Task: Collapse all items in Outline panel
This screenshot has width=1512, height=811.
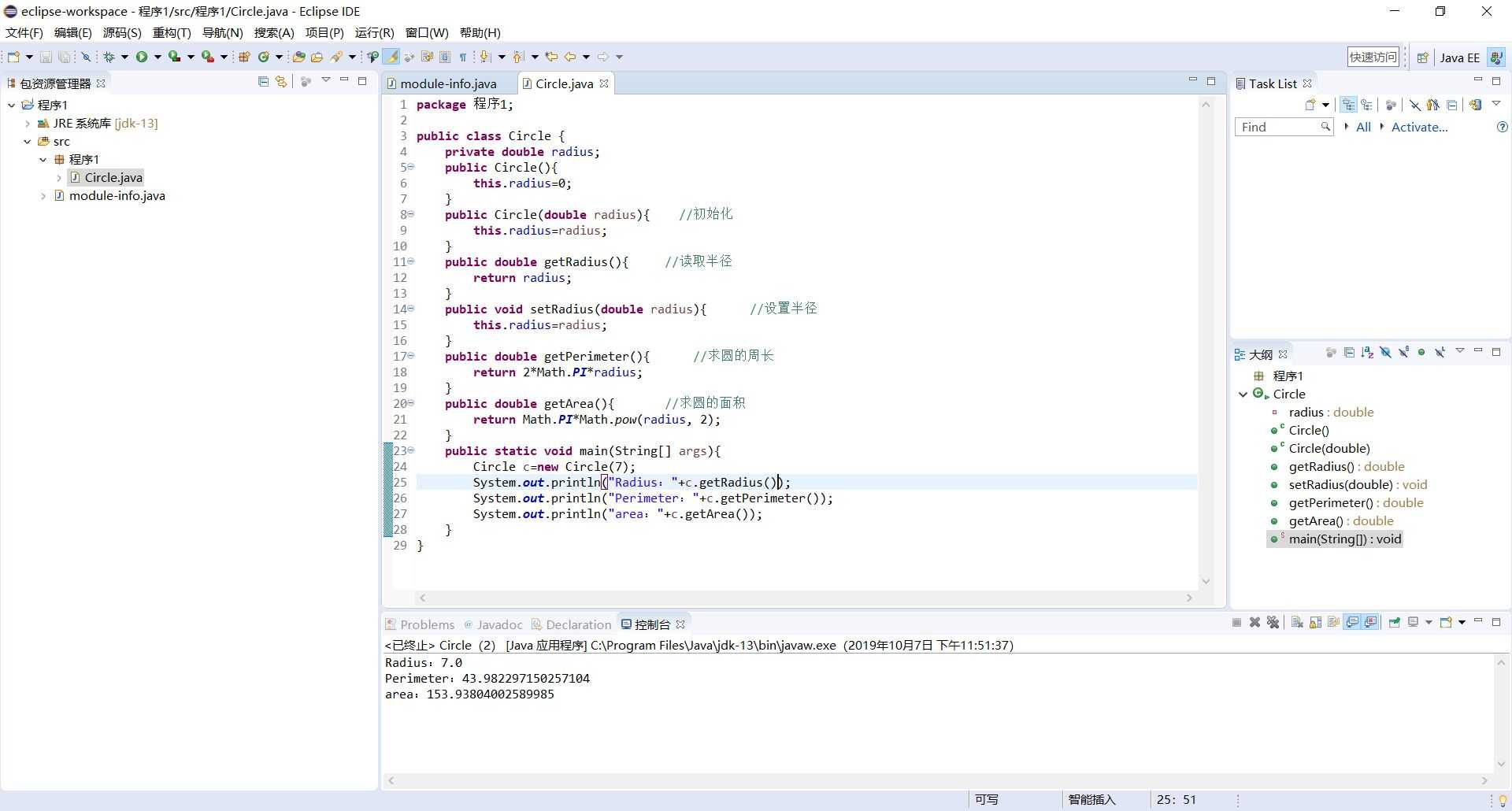Action: [1349, 353]
